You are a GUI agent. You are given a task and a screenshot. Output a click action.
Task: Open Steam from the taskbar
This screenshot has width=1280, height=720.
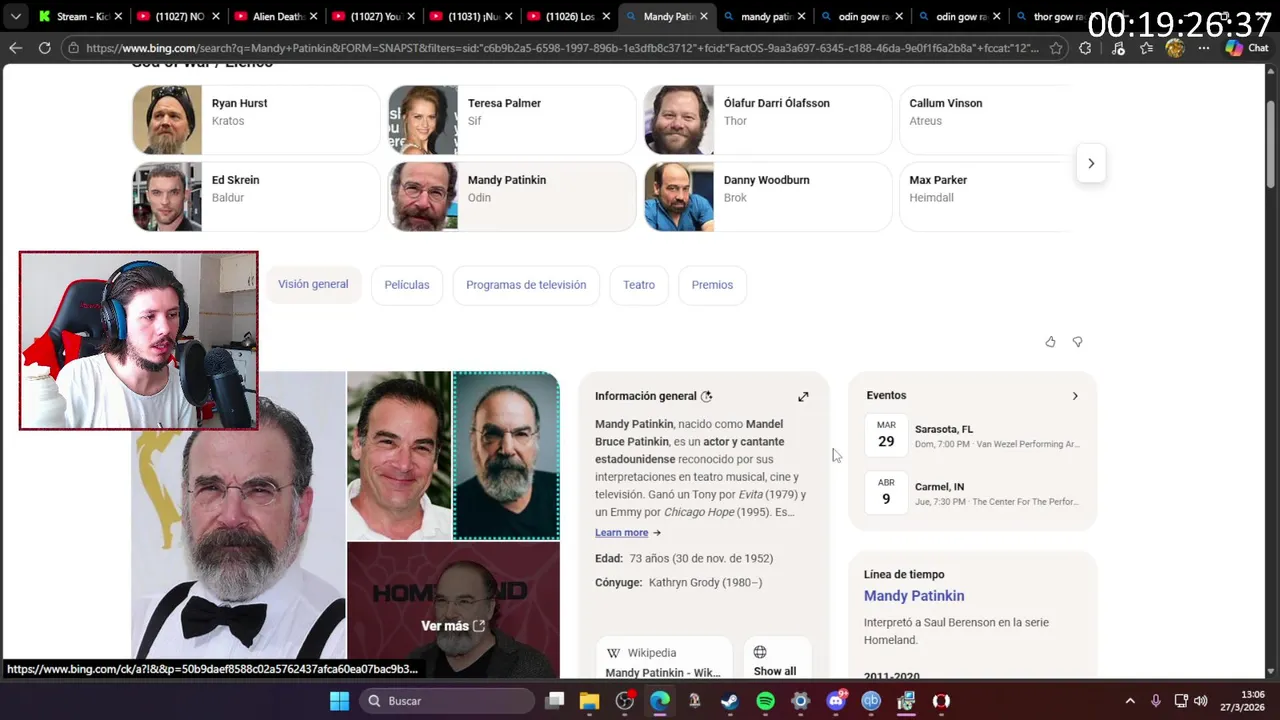click(x=730, y=701)
